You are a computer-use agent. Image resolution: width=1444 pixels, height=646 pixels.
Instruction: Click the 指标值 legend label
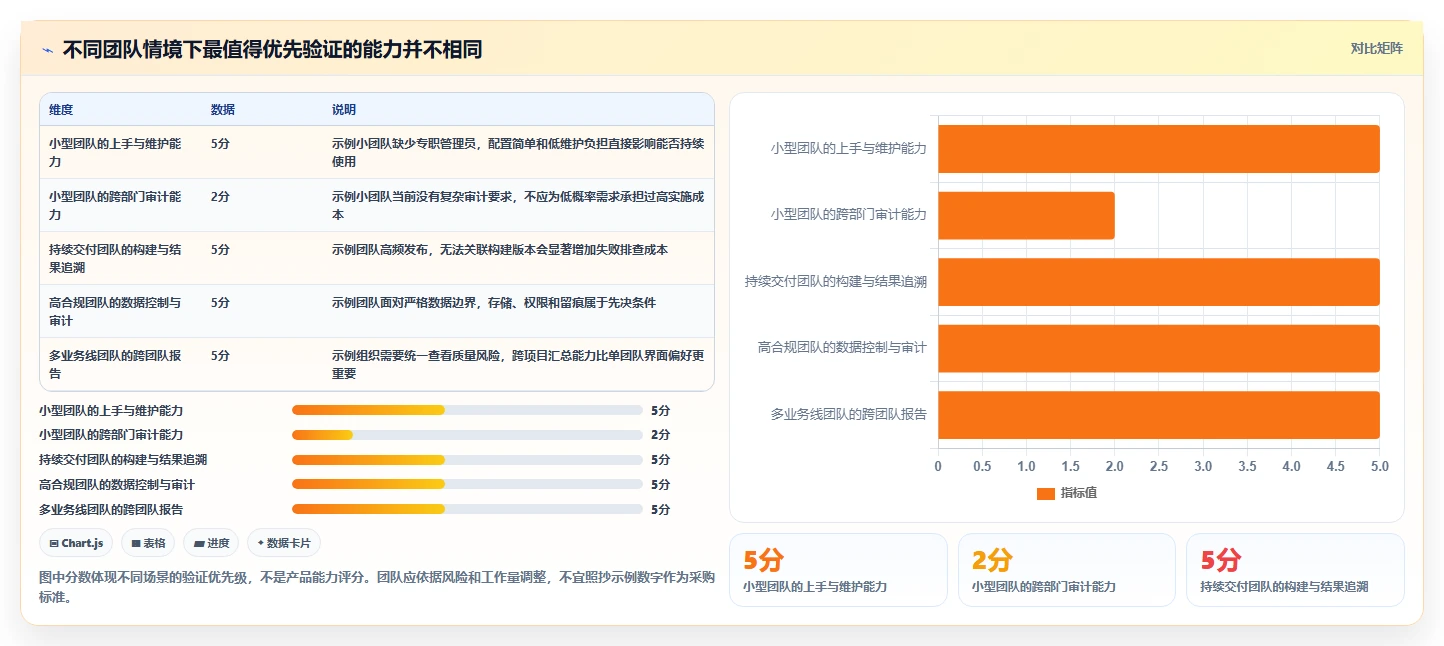pos(1079,493)
